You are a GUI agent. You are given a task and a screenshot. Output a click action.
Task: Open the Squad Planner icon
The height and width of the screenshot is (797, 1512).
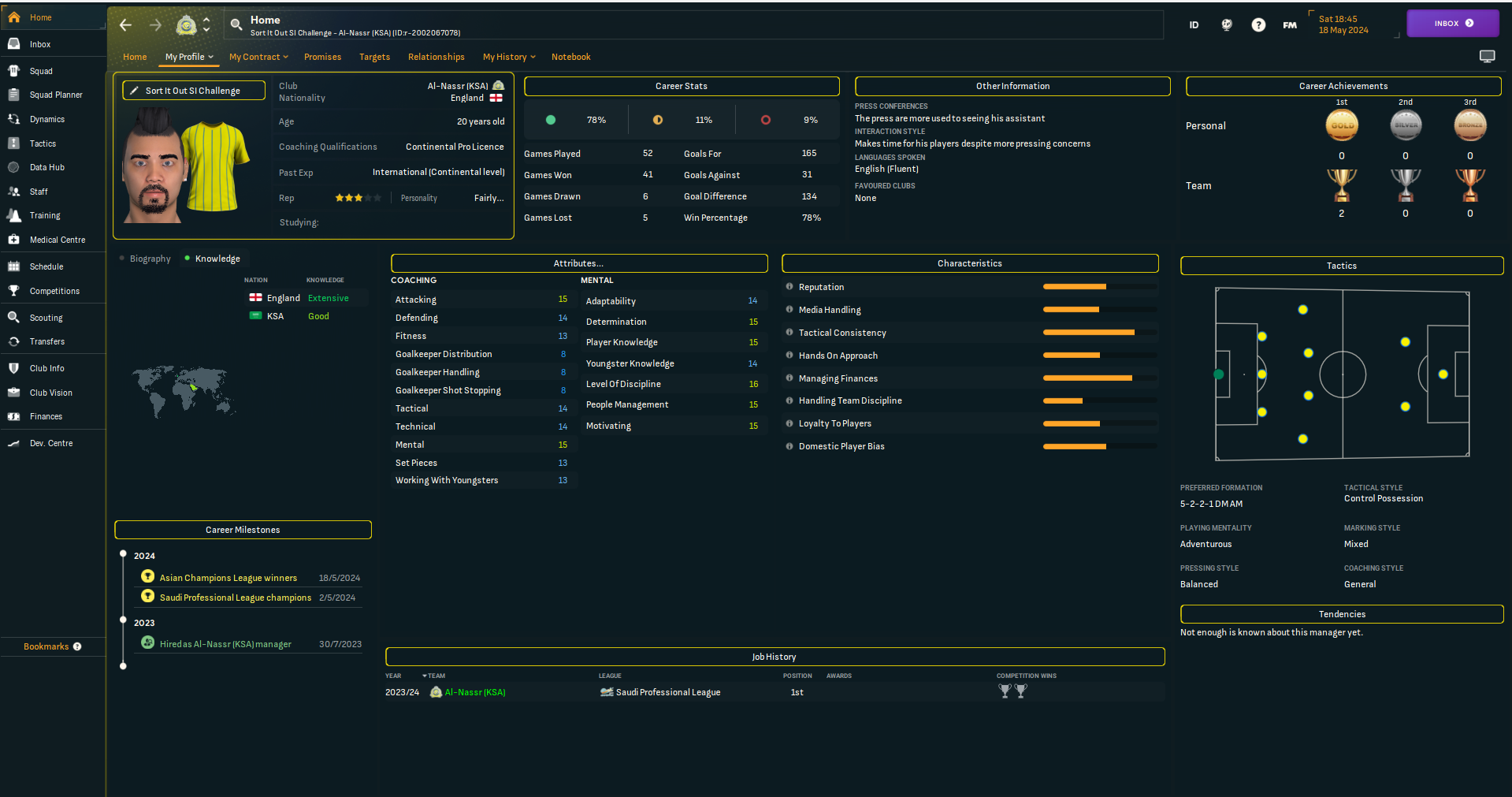(x=14, y=95)
